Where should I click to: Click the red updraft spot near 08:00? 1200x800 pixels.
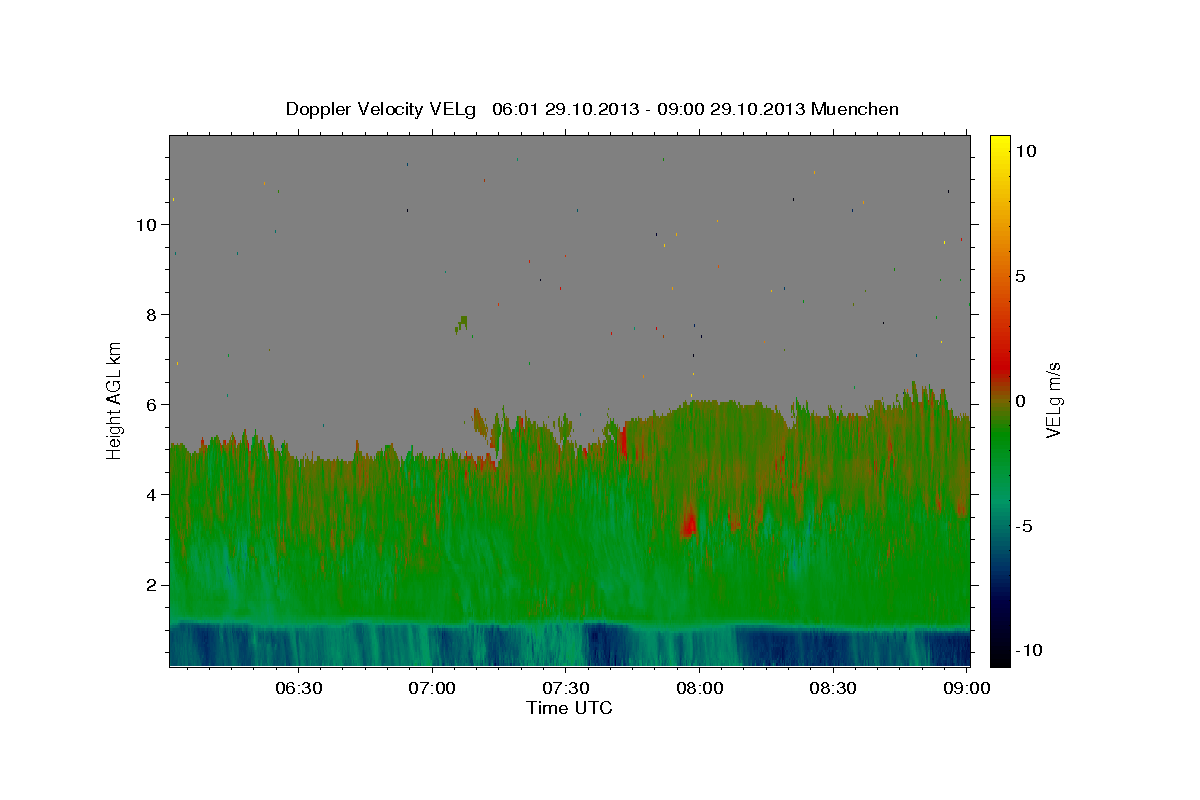coord(688,523)
